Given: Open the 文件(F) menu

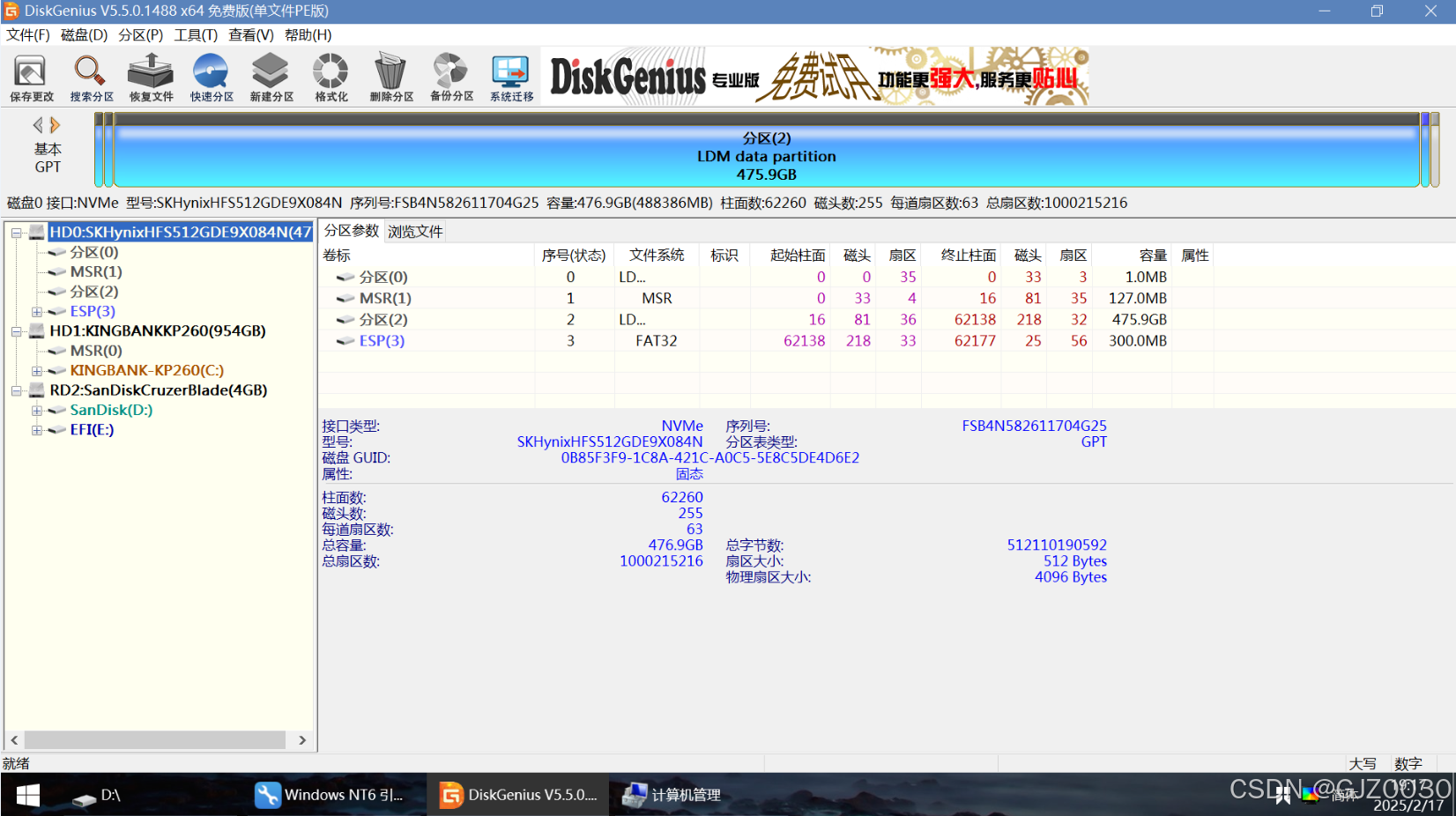Looking at the screenshot, I should point(28,34).
